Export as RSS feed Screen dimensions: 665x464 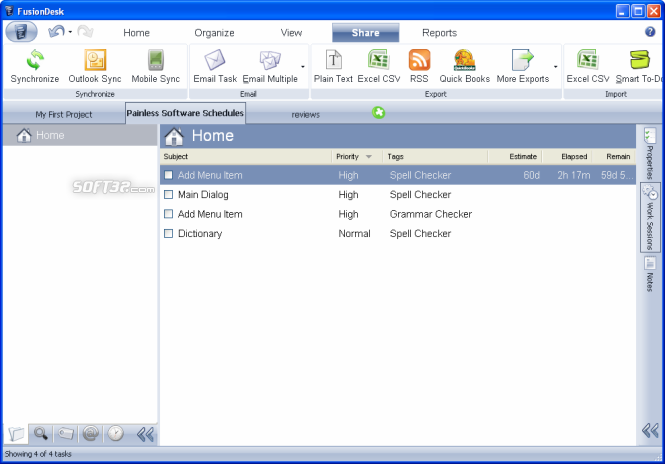419,60
